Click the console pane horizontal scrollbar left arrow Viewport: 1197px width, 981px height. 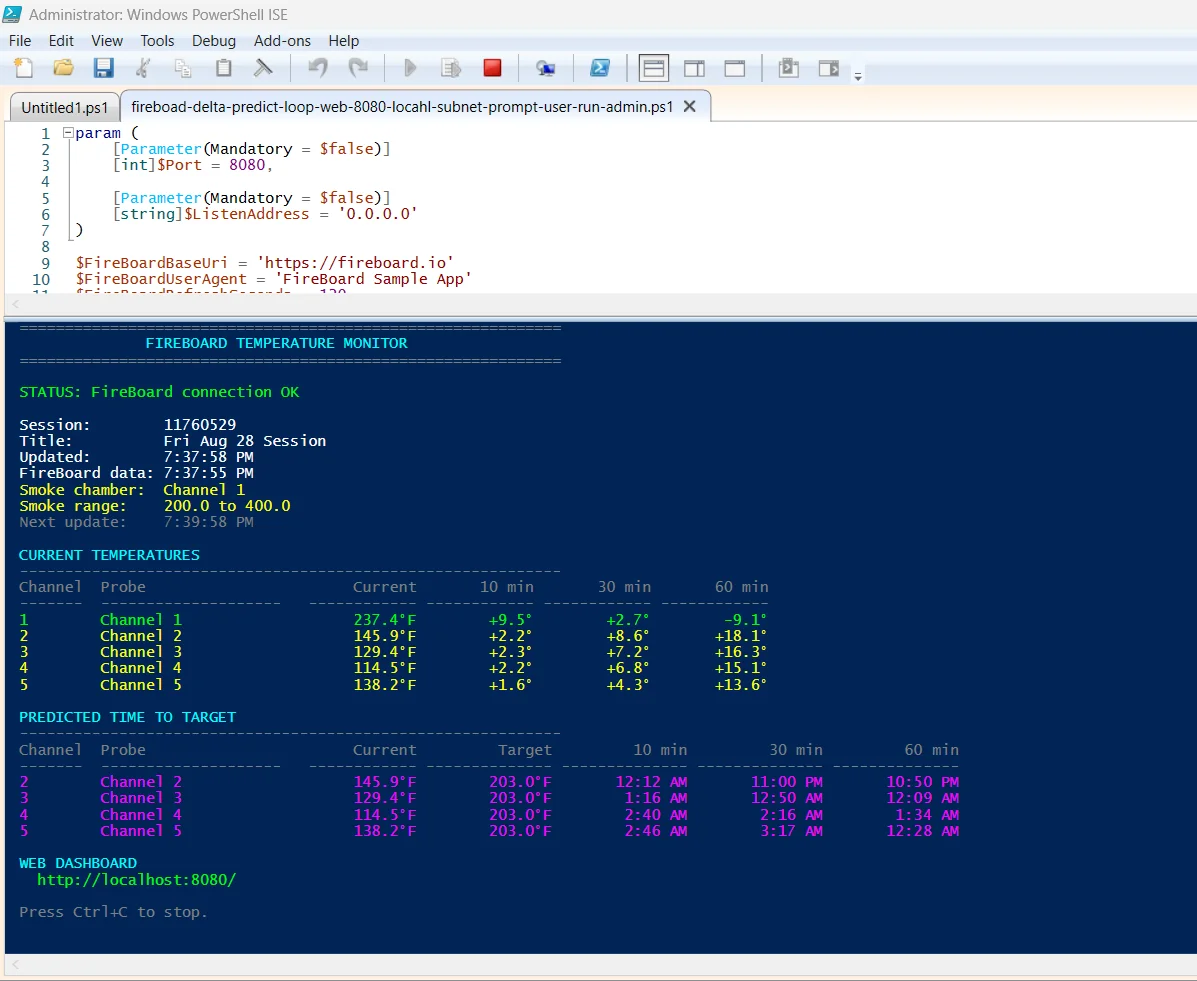(15, 965)
